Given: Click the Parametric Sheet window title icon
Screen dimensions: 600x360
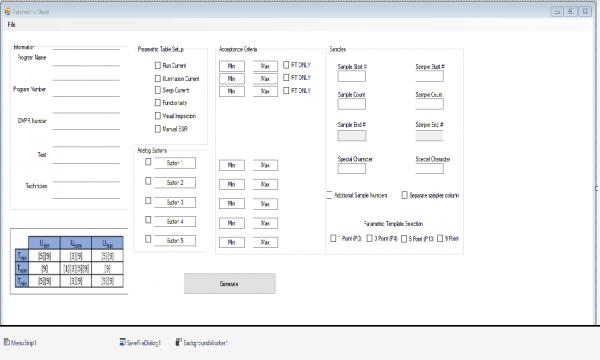Looking at the screenshot, I should [x=7, y=11].
